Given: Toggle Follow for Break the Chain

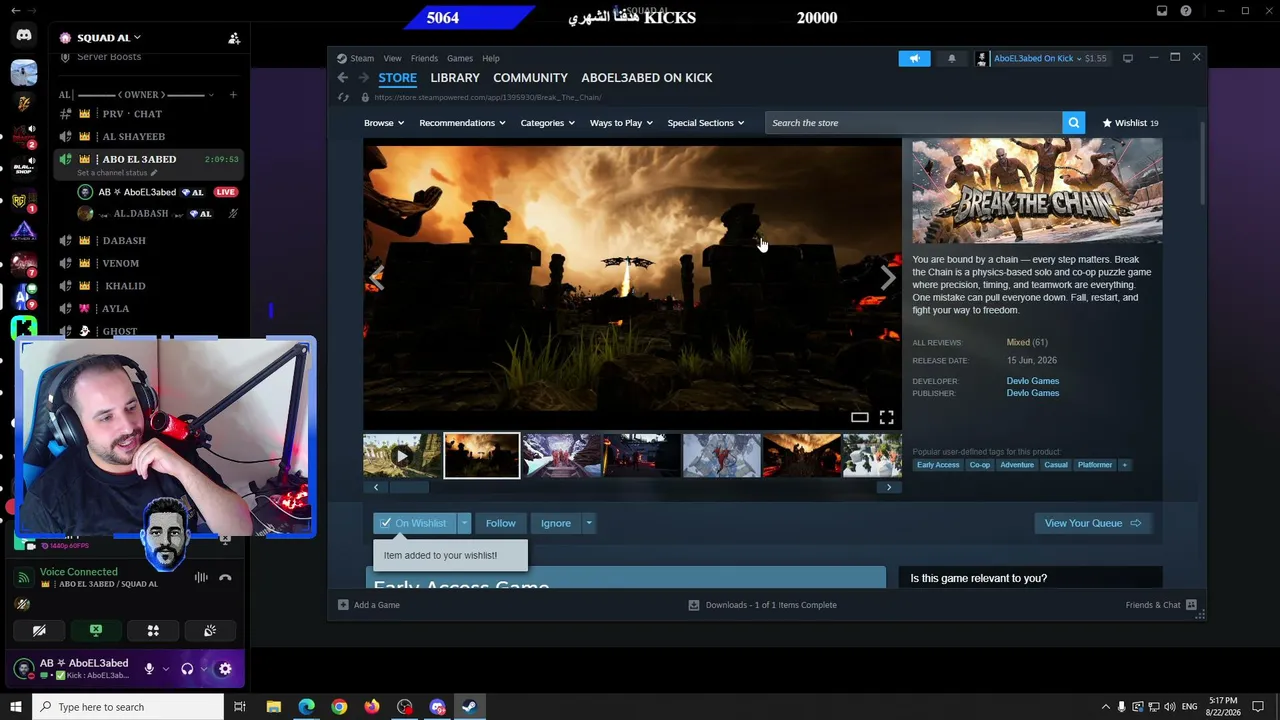Looking at the screenshot, I should tap(501, 523).
